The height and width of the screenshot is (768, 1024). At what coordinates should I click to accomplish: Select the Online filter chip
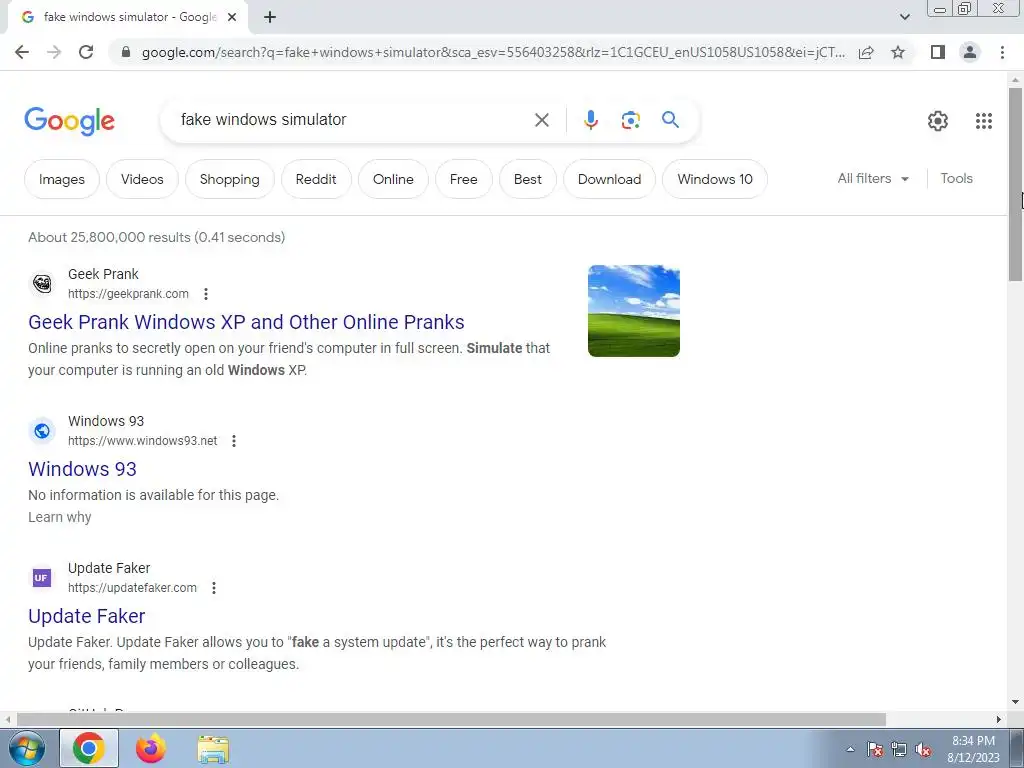(393, 179)
